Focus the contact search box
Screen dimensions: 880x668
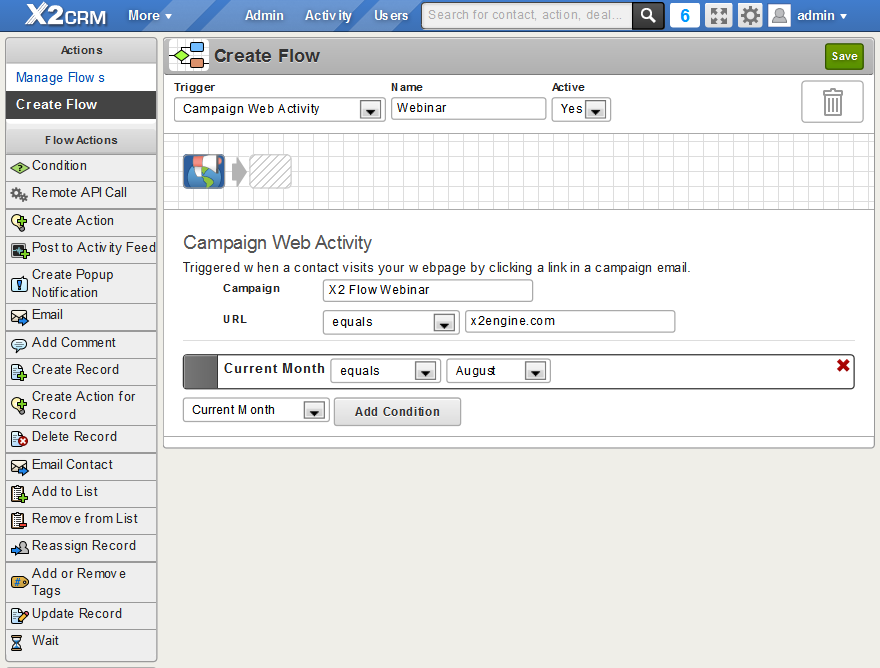pyautogui.click(x=527, y=15)
